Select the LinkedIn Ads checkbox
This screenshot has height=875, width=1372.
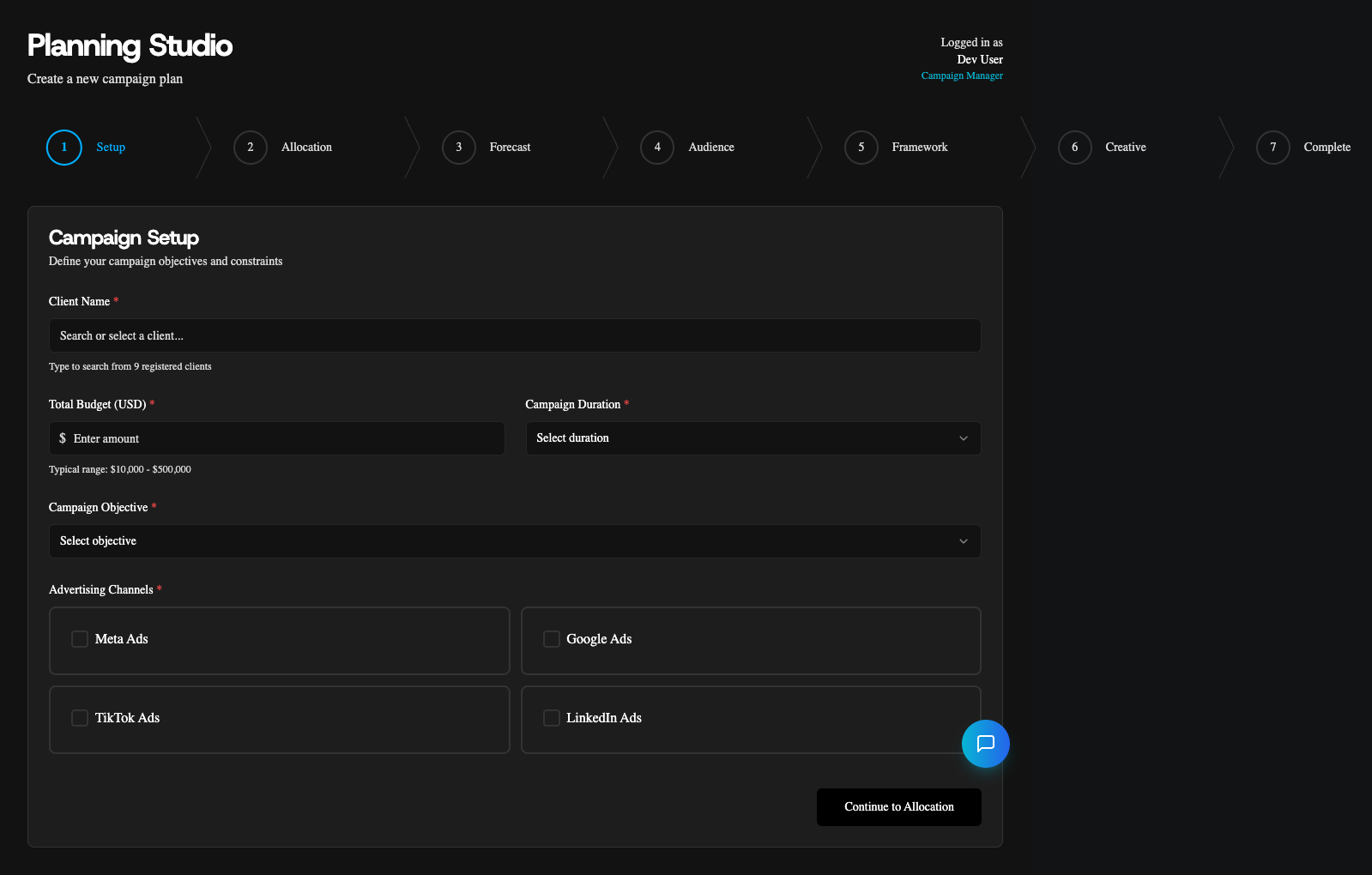(552, 718)
